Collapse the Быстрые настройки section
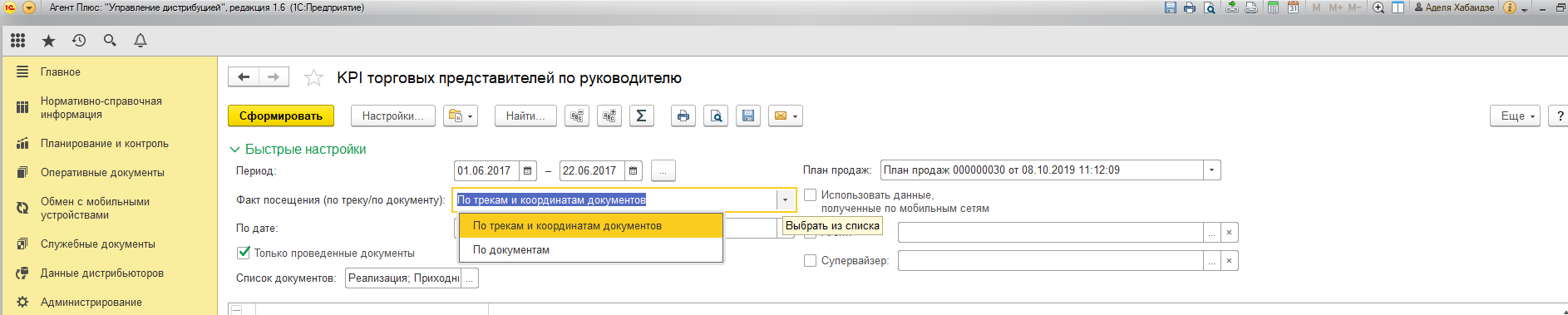The image size is (1568, 315). click(x=298, y=149)
